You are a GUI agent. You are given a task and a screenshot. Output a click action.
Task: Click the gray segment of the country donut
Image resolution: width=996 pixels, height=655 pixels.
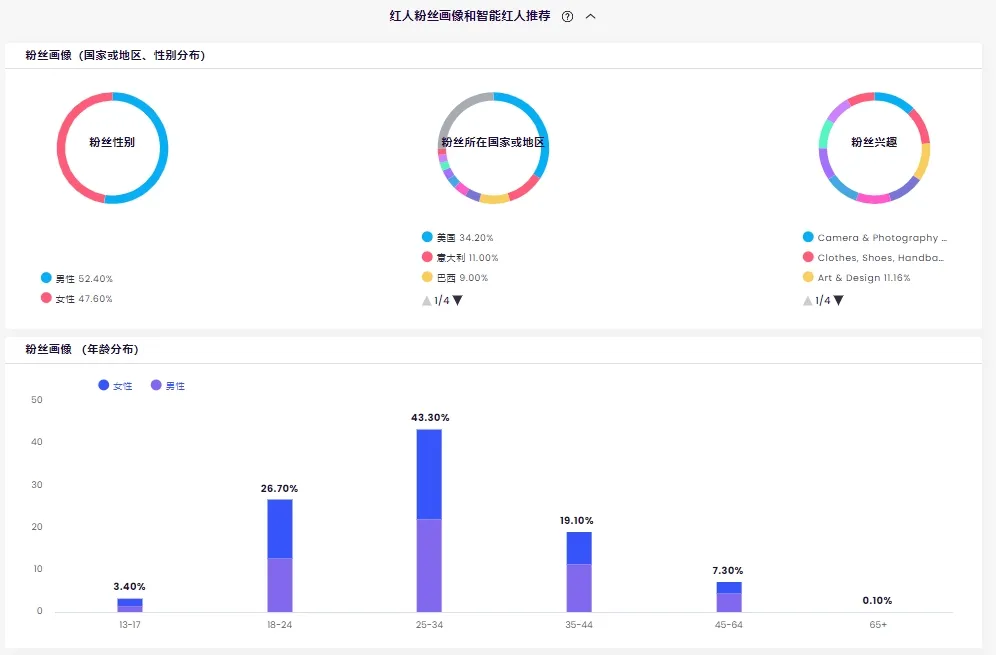[454, 111]
